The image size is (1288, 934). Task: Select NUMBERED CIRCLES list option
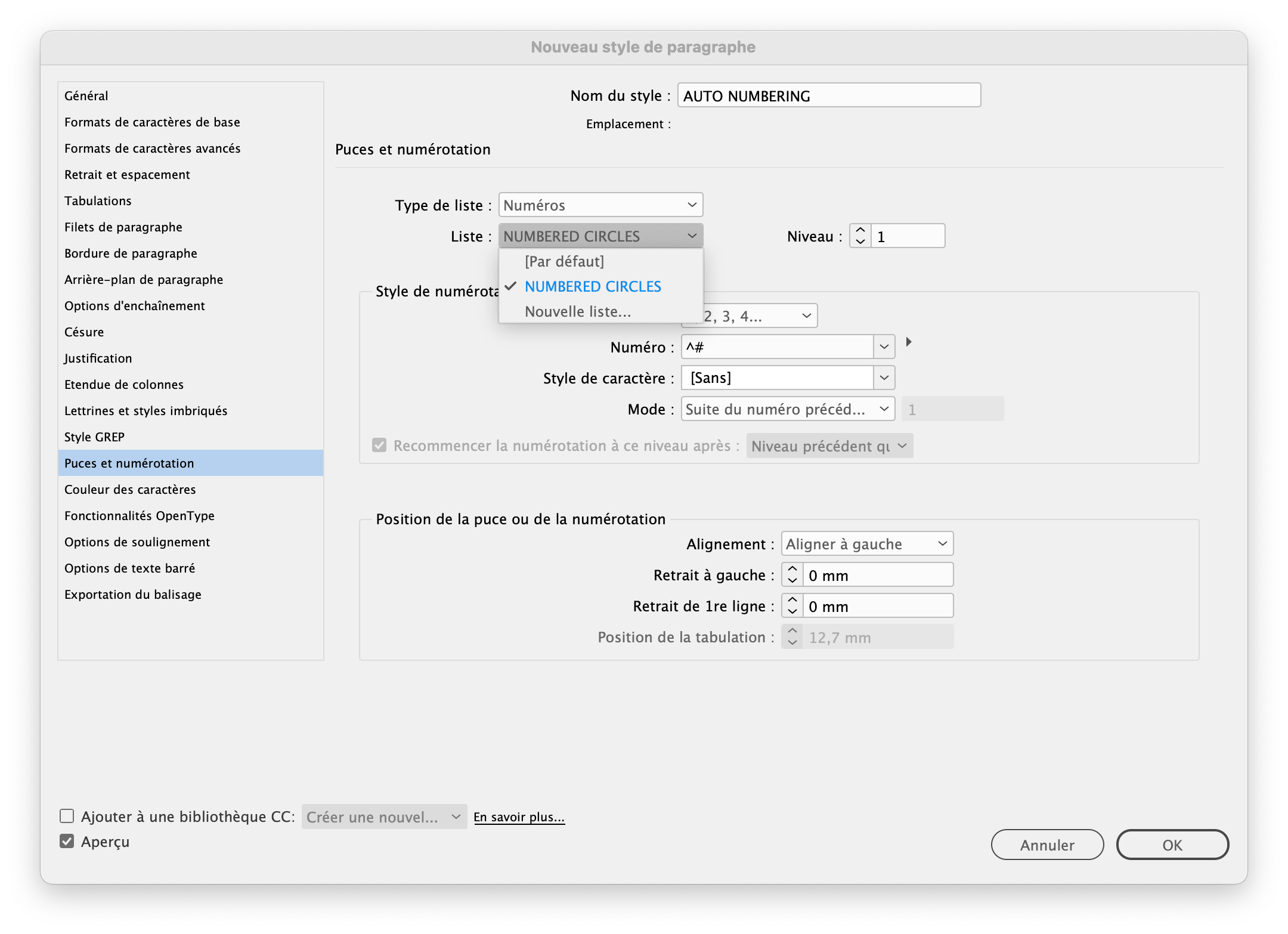click(593, 286)
